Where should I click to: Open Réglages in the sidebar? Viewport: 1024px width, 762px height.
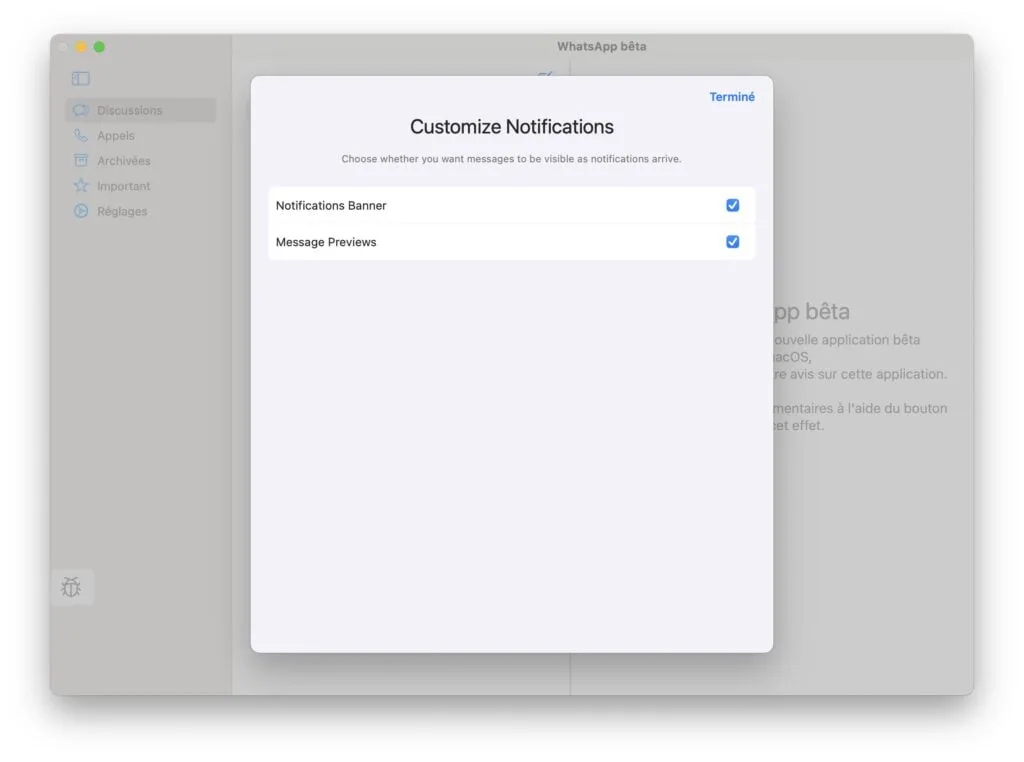pos(140,211)
